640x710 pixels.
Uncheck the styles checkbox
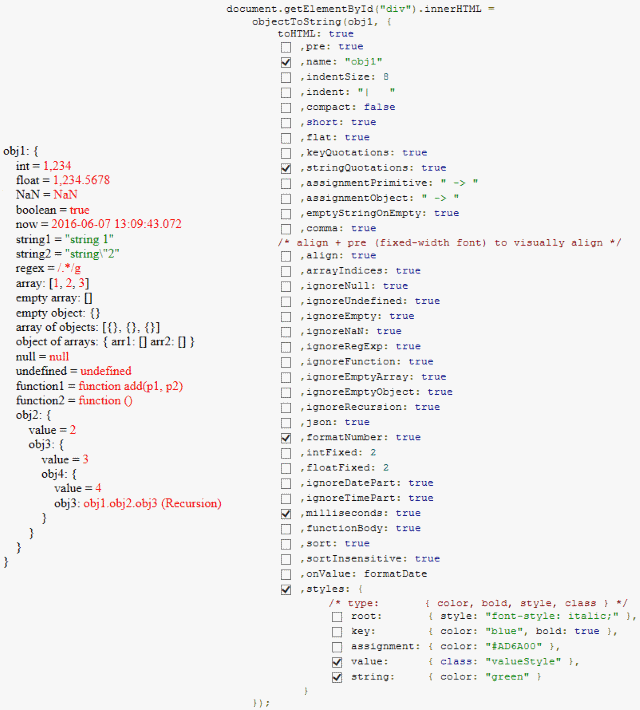(286, 590)
